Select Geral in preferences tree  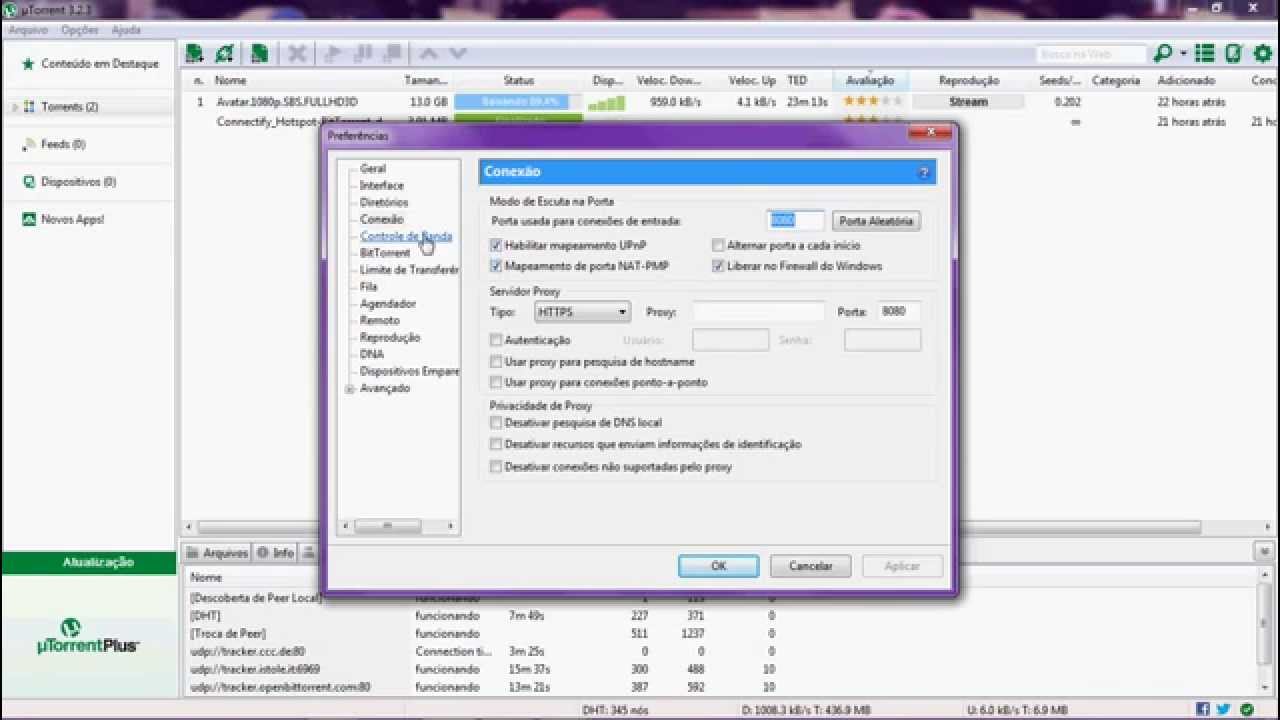pyautogui.click(x=373, y=169)
